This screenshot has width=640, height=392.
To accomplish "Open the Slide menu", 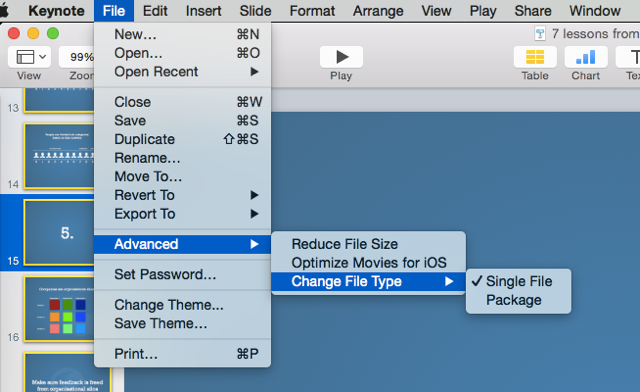I will 255,11.
